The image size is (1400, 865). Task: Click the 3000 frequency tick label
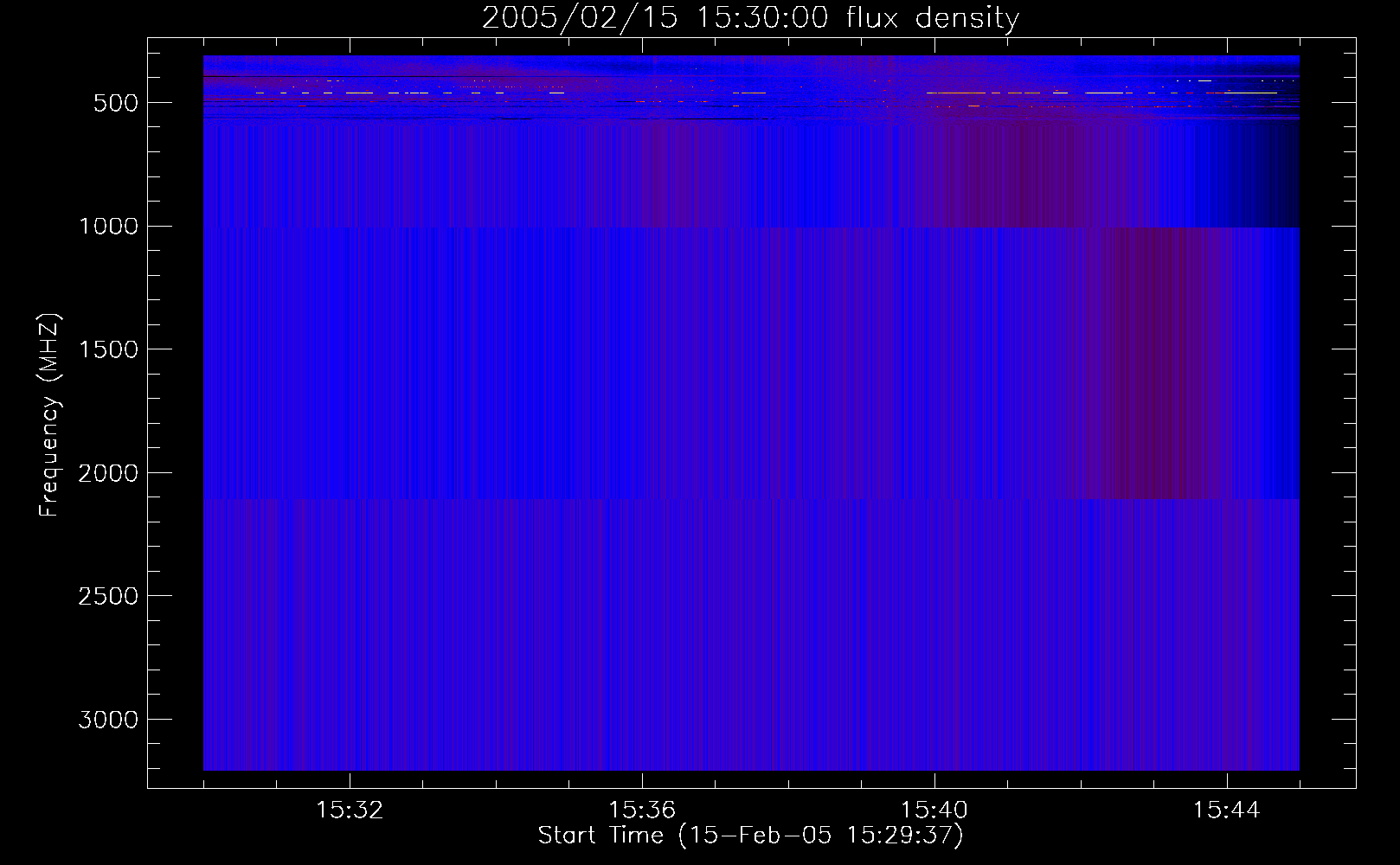tap(108, 720)
